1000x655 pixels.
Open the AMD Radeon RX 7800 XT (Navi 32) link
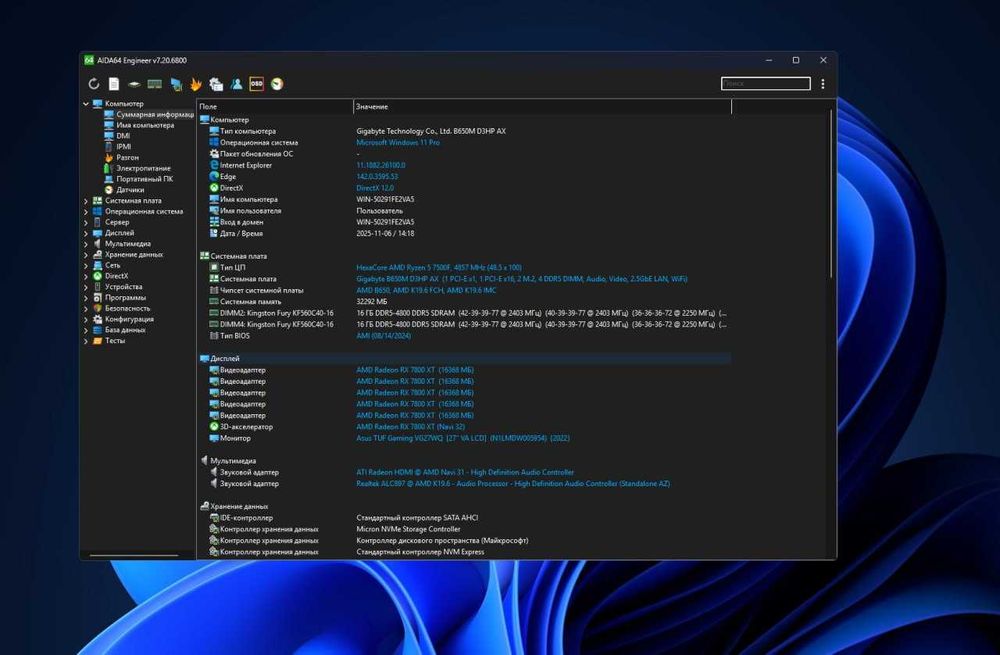(x=411, y=427)
